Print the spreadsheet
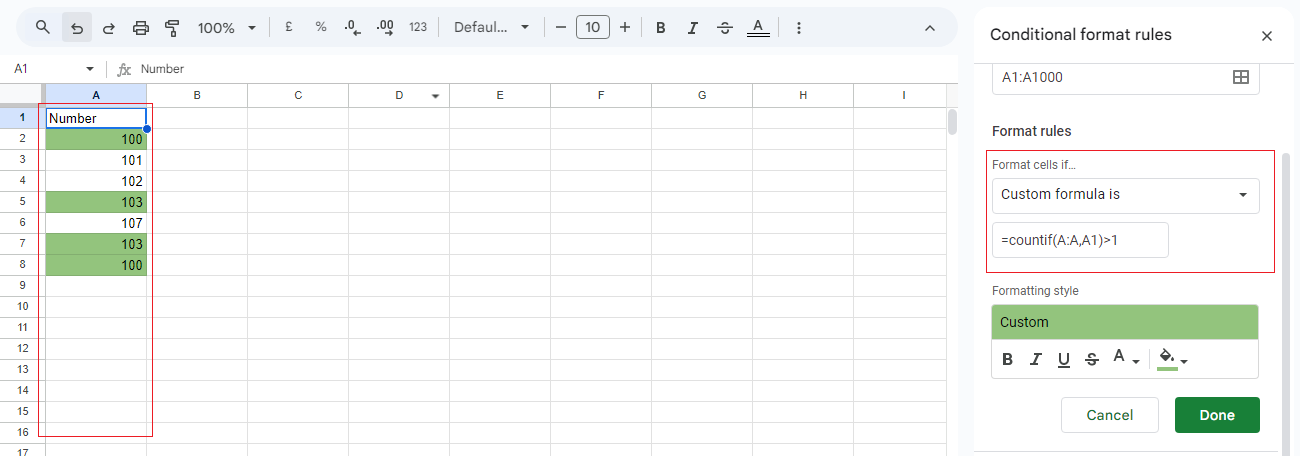1300x456 pixels. 141,27
